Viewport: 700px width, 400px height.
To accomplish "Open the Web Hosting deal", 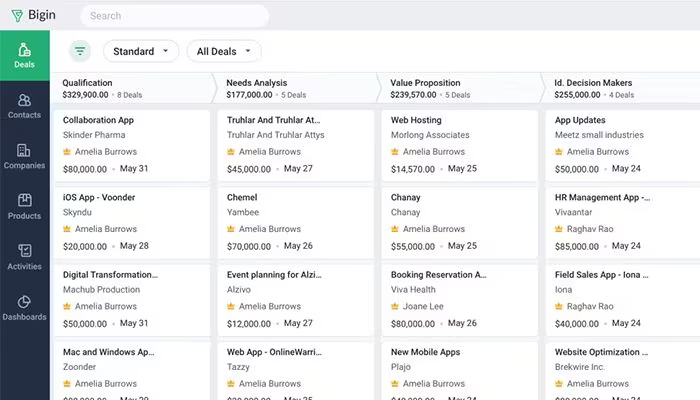I will (416, 120).
